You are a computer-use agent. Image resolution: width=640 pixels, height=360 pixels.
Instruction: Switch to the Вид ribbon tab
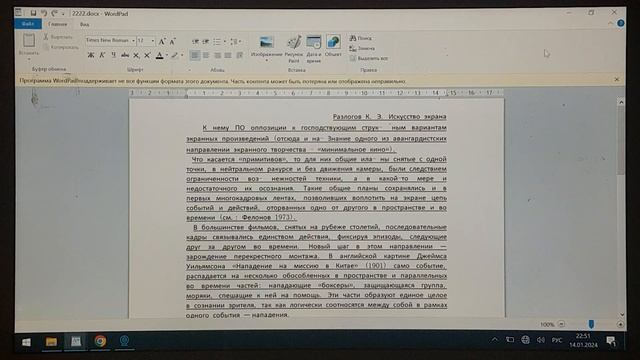[x=84, y=24]
